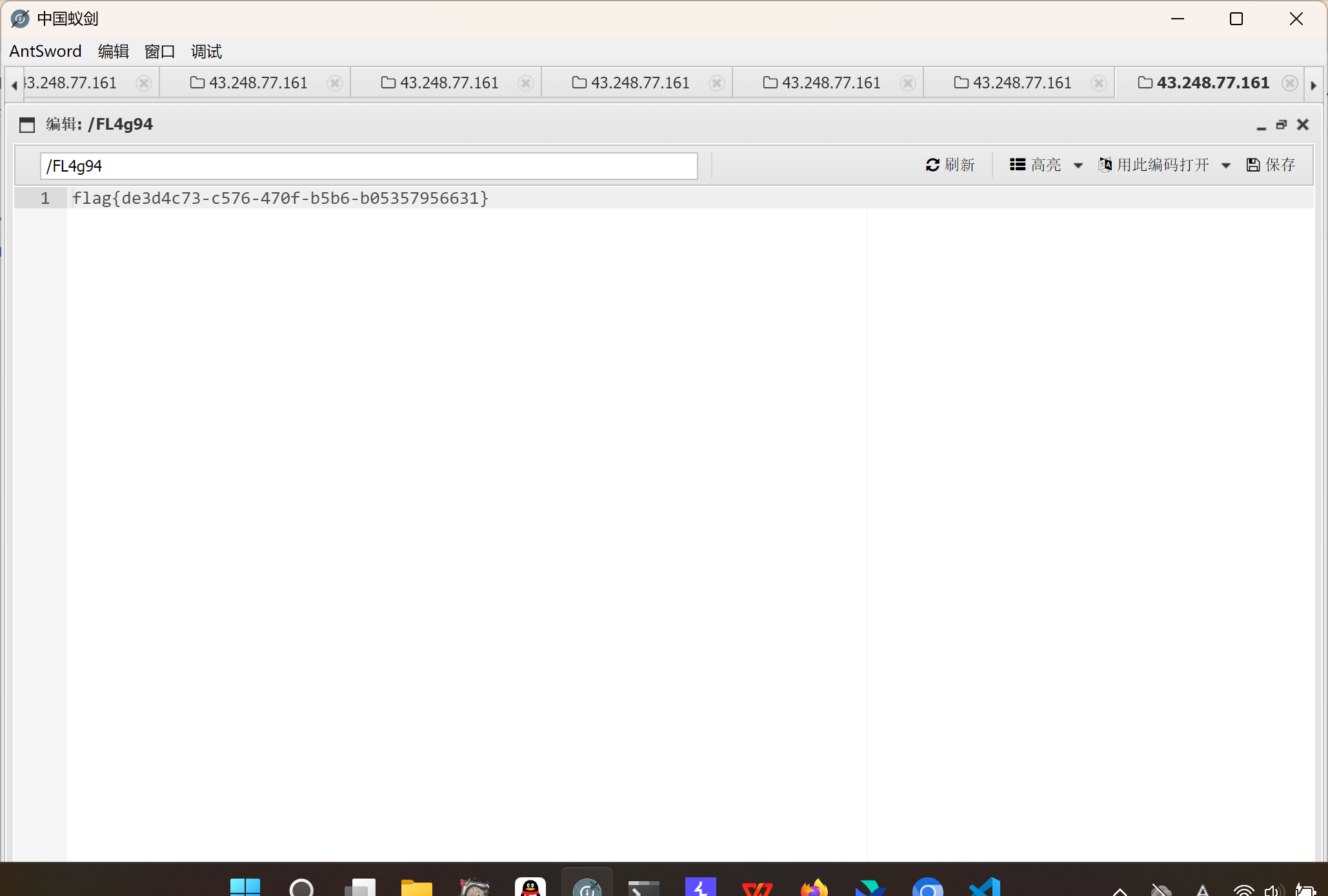Click the save disk icon 保存
Viewport: 1328px width, 896px height.
click(1253, 165)
